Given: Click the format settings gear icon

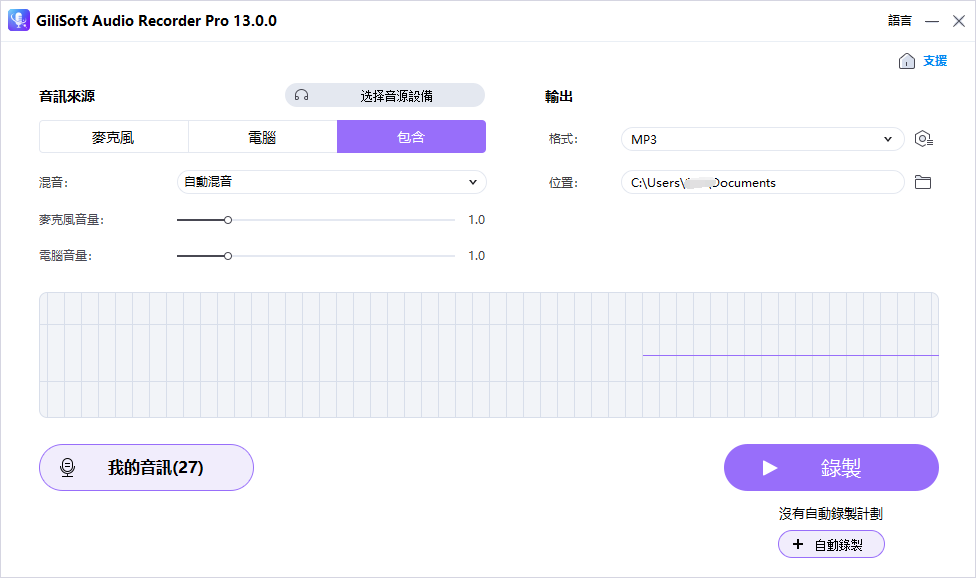Looking at the screenshot, I should point(924,139).
